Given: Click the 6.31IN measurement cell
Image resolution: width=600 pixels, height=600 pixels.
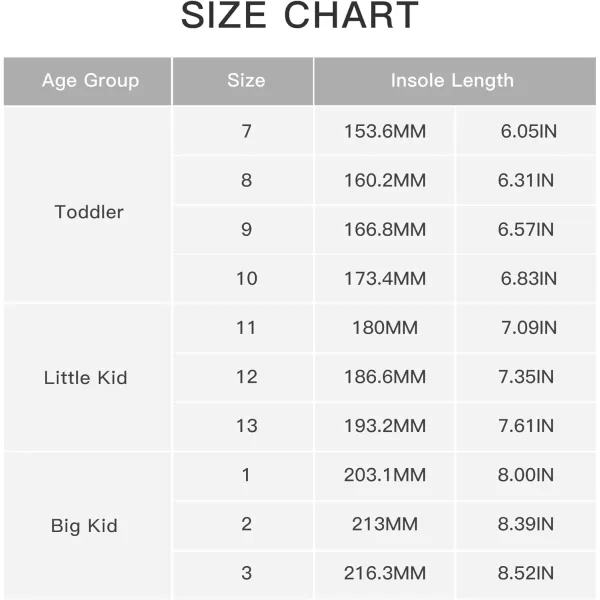Looking at the screenshot, I should [x=526, y=181].
